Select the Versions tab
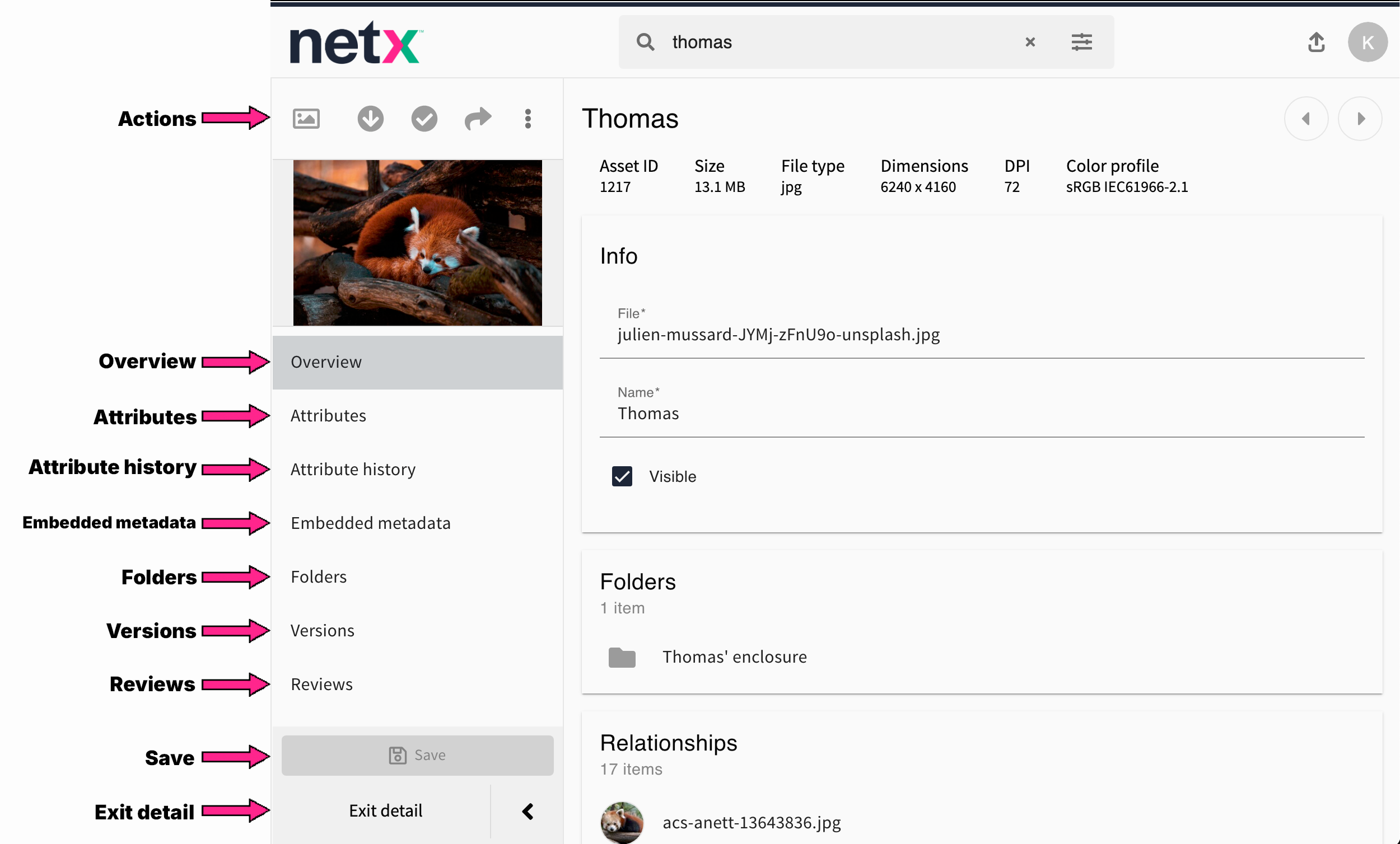Viewport: 1400px width, 844px height. tap(322, 630)
